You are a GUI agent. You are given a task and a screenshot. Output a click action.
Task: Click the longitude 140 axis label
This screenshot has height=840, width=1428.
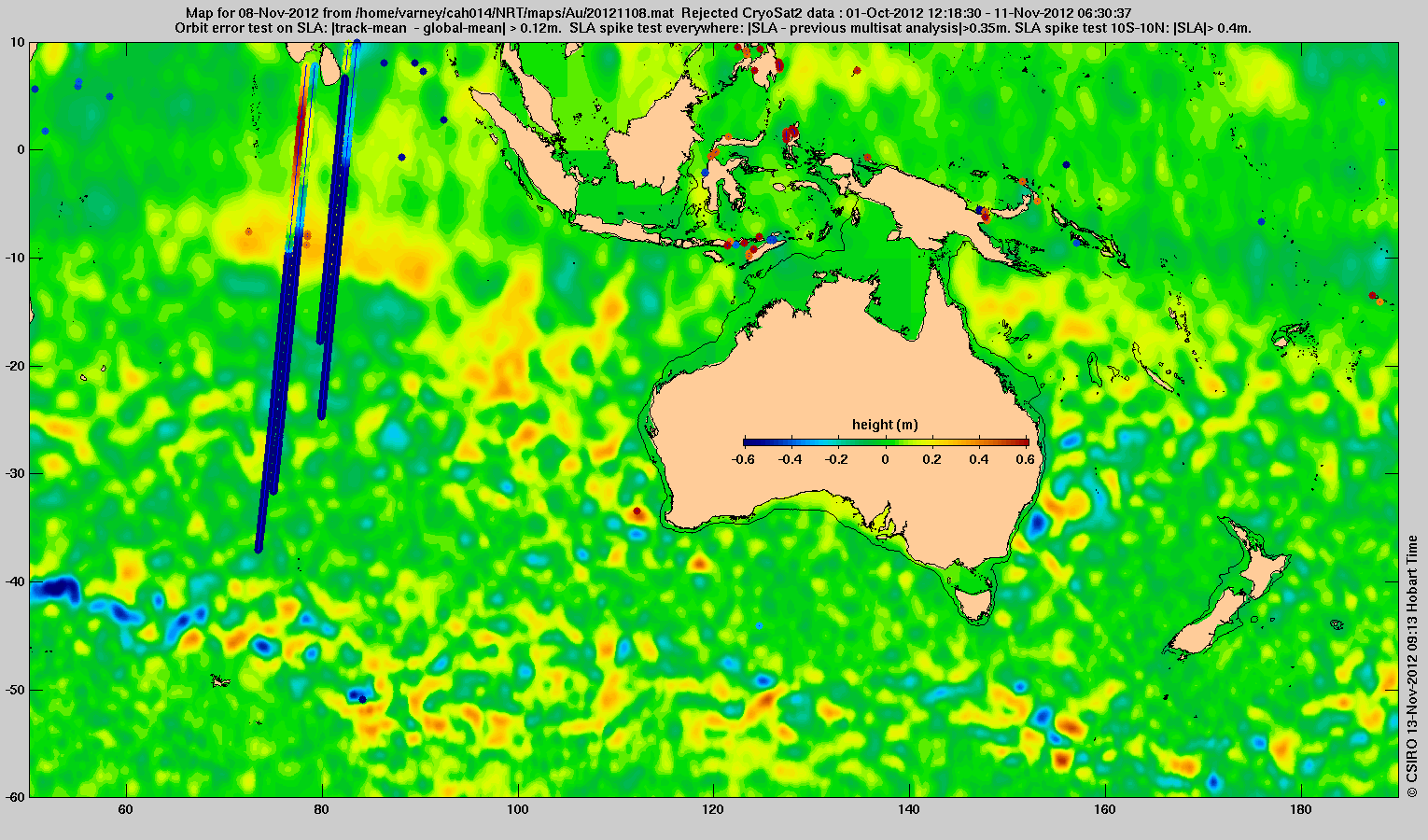909,810
